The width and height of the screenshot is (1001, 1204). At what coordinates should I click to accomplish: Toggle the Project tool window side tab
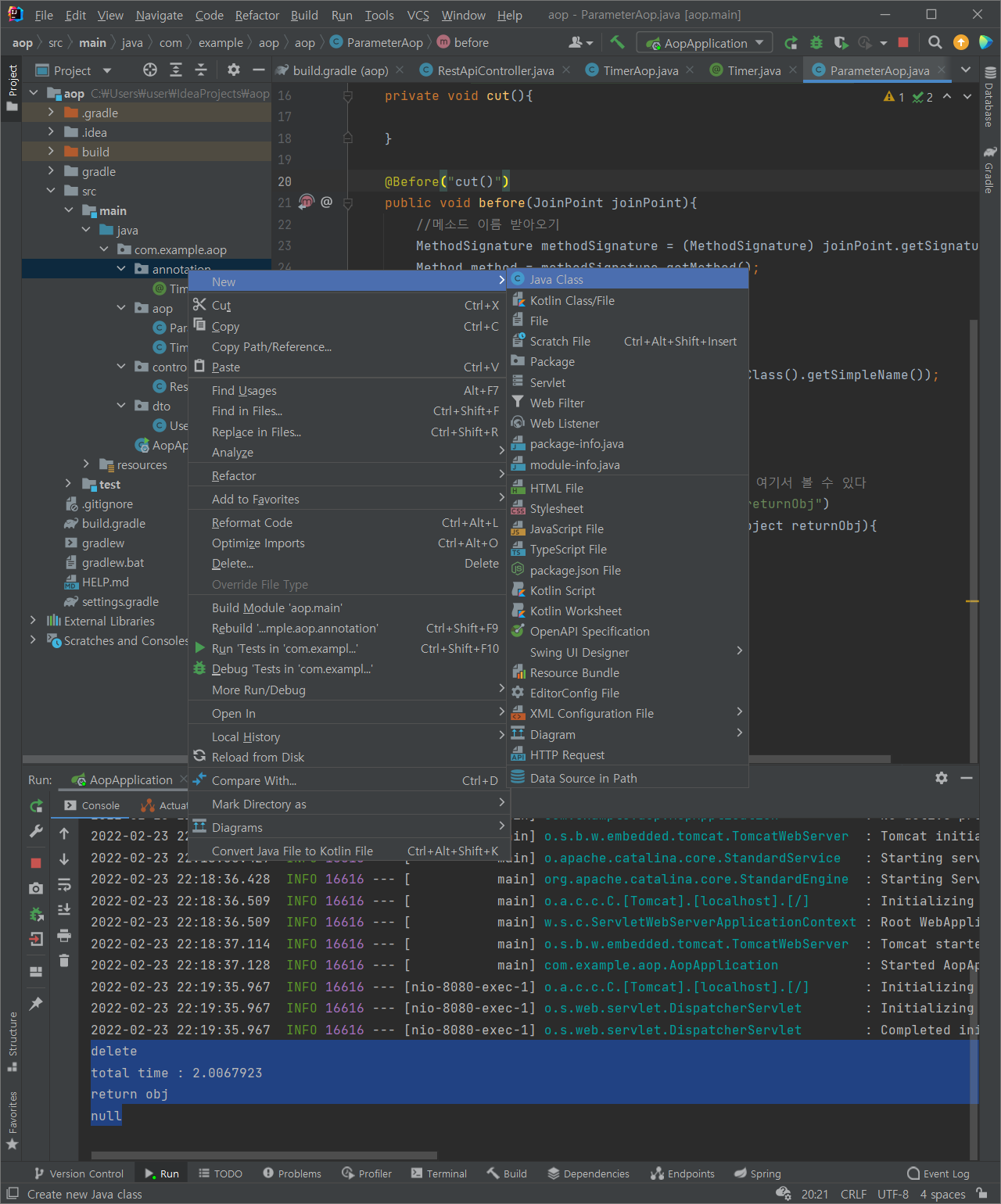(x=12, y=87)
